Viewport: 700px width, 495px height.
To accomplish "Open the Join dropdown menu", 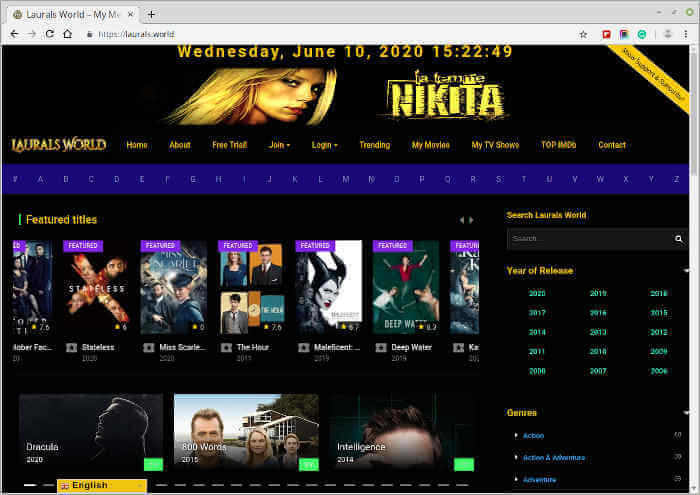I will (279, 145).
